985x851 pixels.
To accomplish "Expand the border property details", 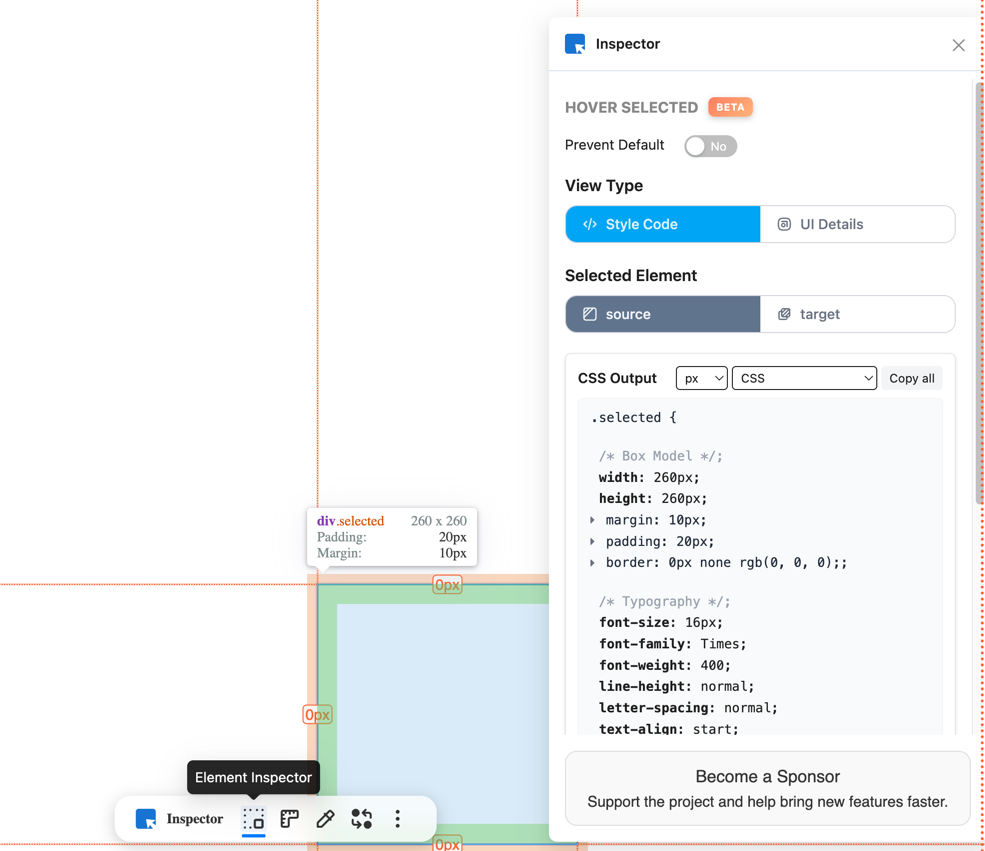I will 592,563.
